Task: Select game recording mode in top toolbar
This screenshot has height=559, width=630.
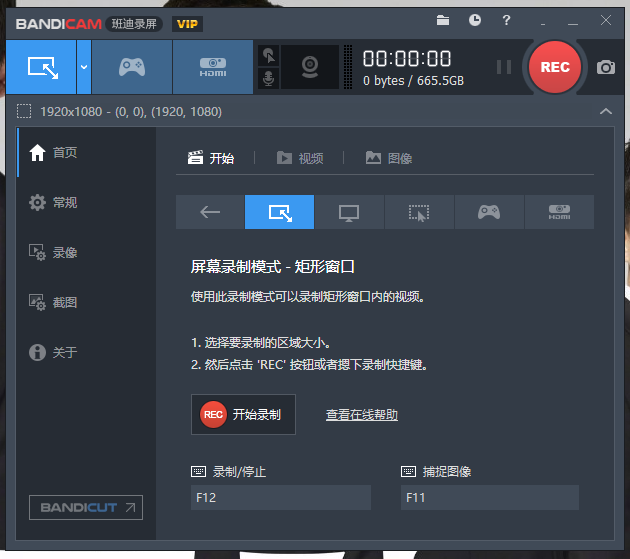Action: 132,67
